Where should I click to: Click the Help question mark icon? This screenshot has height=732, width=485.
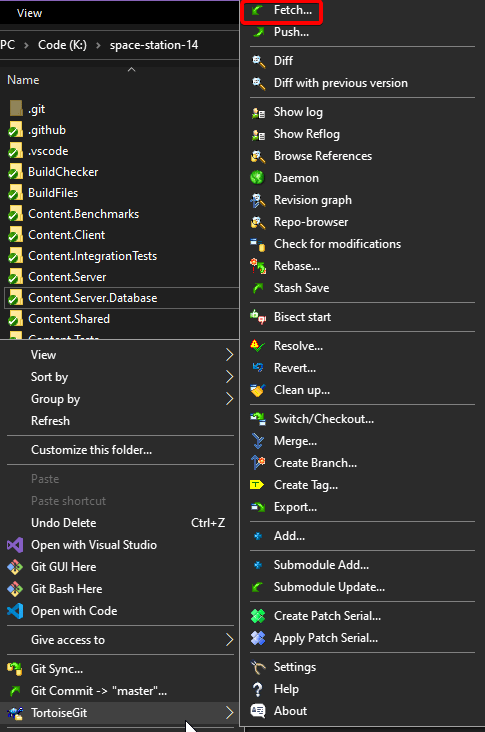point(257,690)
